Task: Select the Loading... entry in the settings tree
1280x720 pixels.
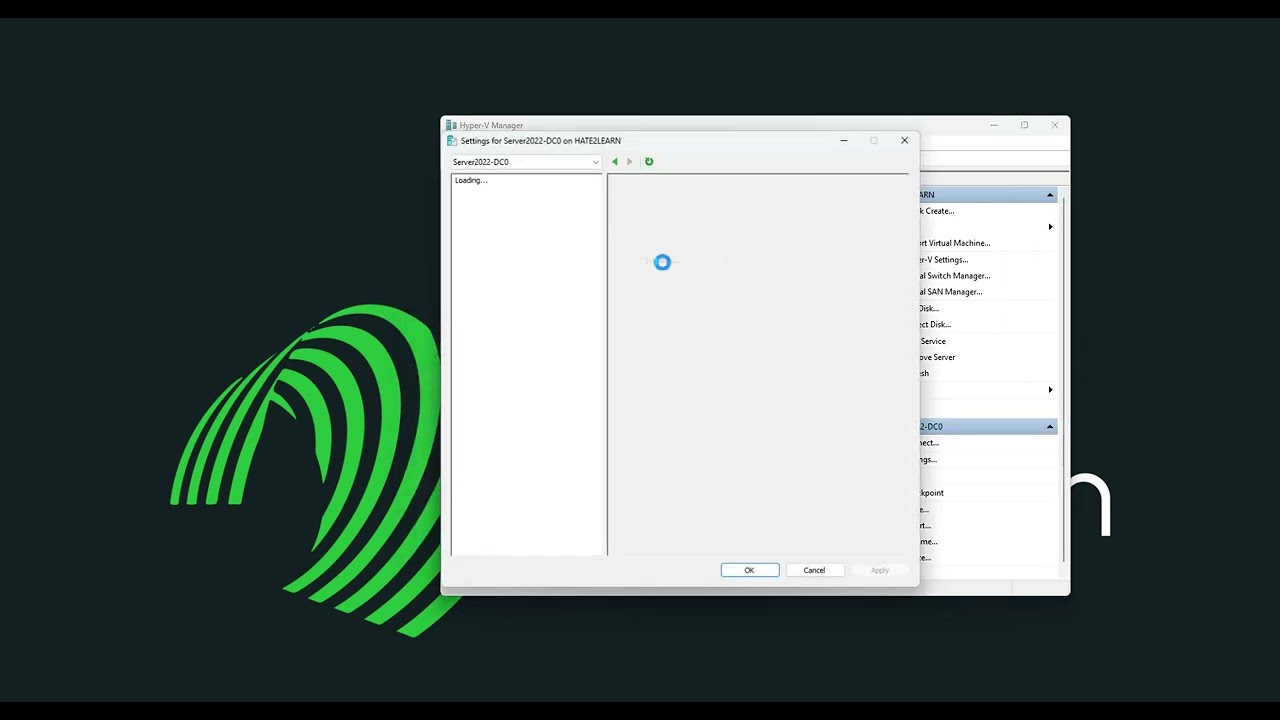Action: coord(471,181)
